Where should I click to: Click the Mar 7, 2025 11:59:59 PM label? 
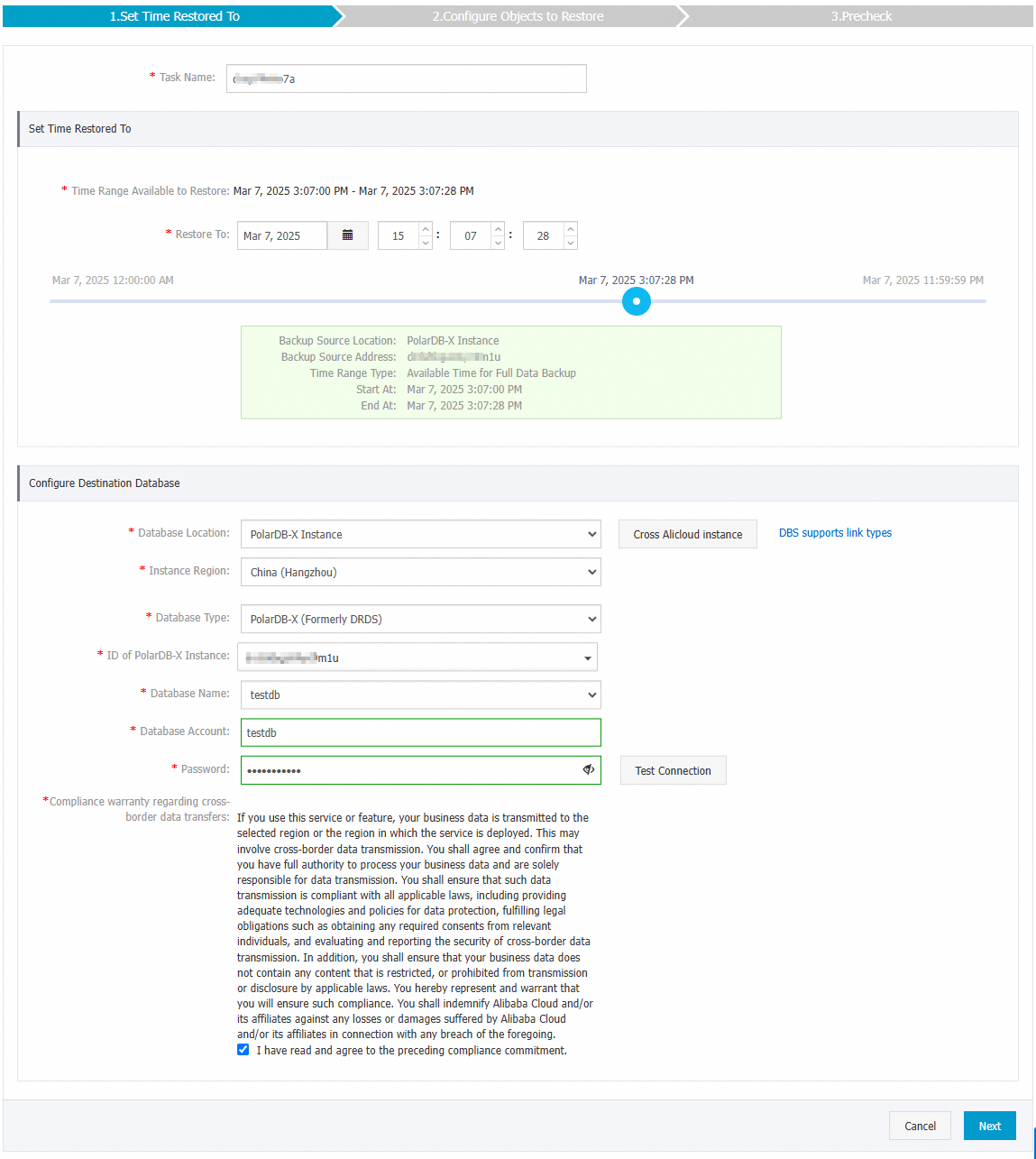tap(923, 281)
